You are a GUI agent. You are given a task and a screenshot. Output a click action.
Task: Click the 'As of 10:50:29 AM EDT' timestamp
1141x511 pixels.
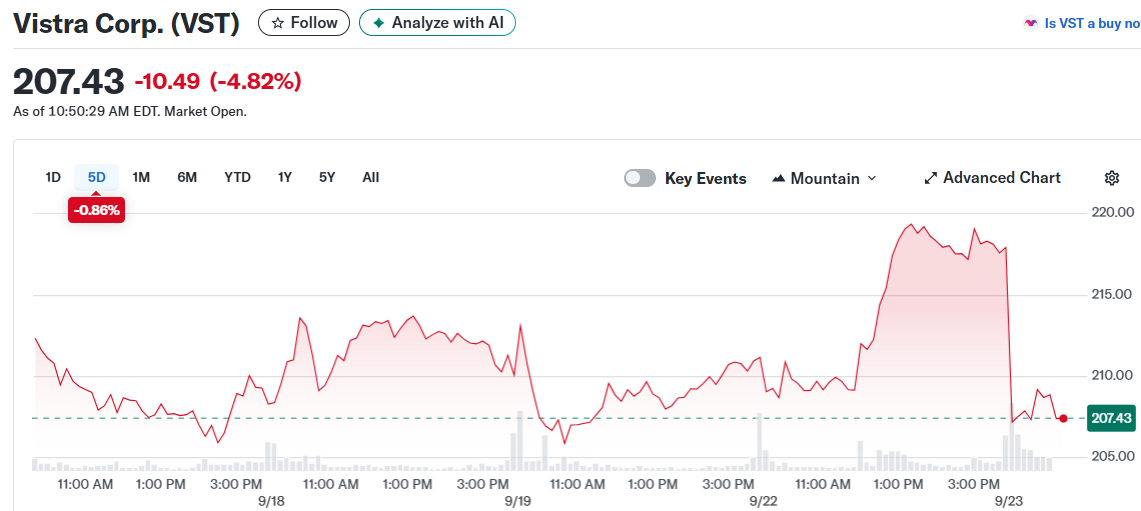tap(88, 112)
